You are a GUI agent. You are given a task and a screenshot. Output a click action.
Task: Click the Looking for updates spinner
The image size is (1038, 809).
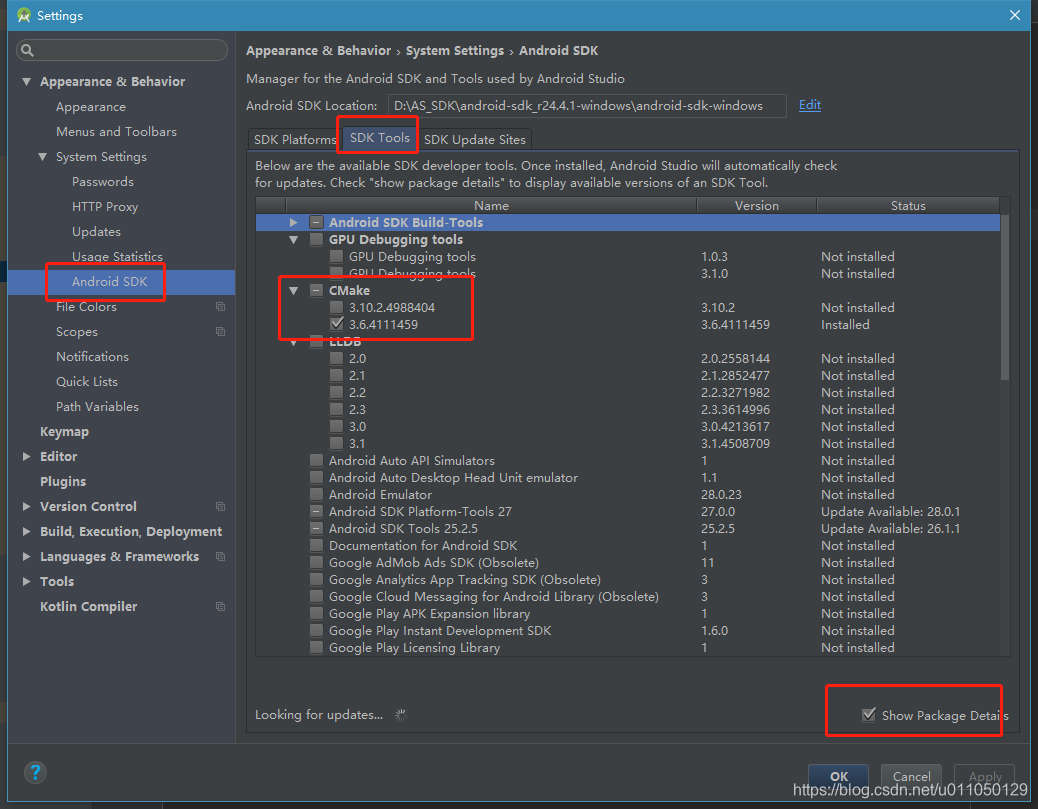[x=400, y=715]
